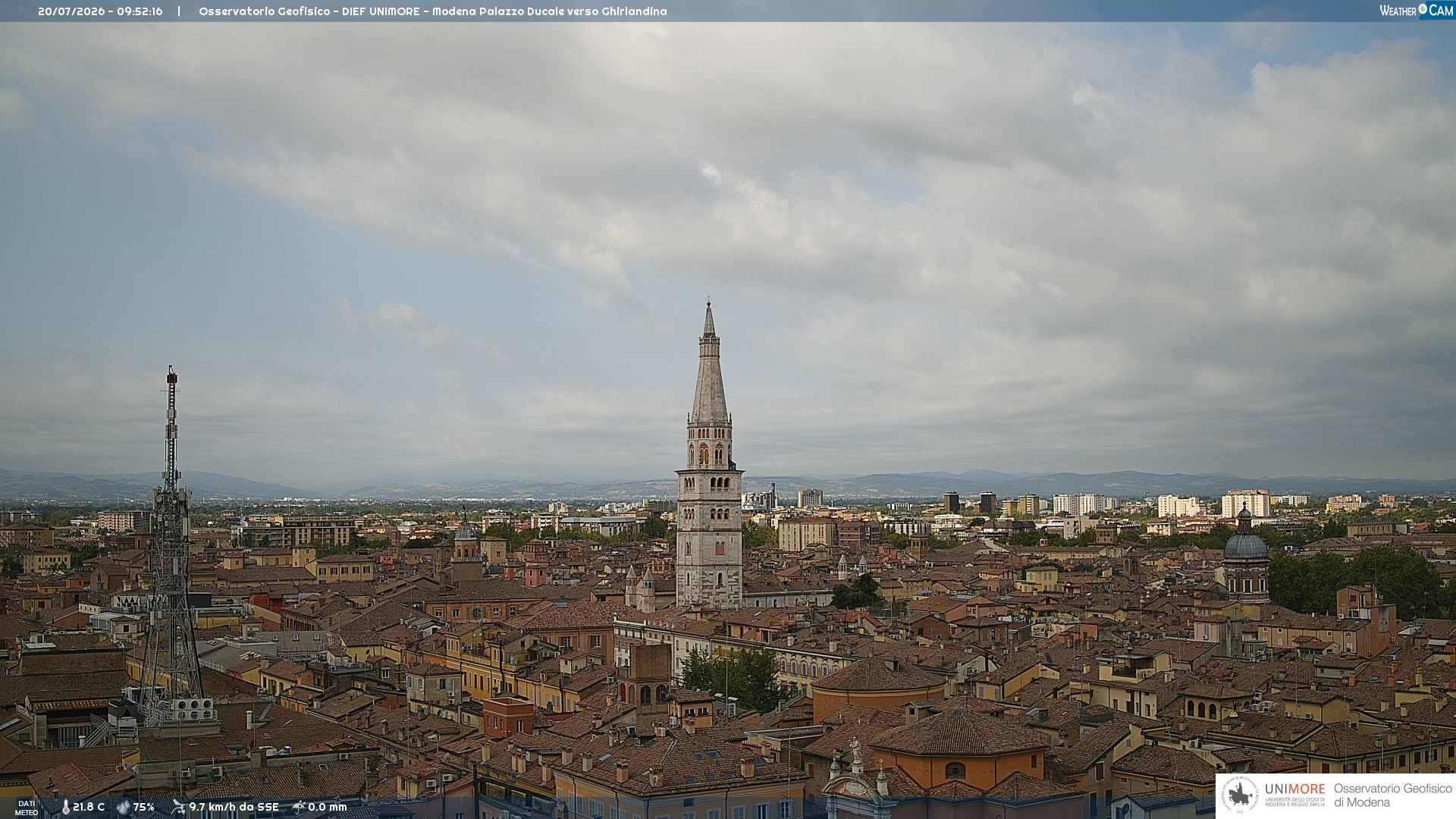Click the umbrella rainfall icon

coord(299,807)
